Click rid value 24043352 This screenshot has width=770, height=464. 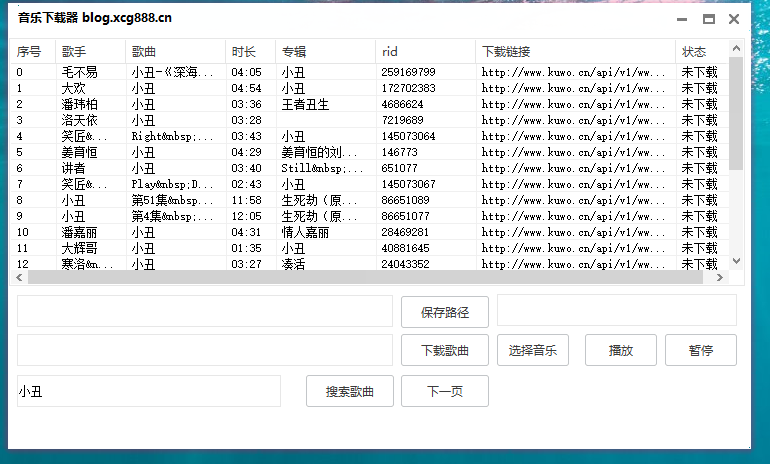coord(405,264)
